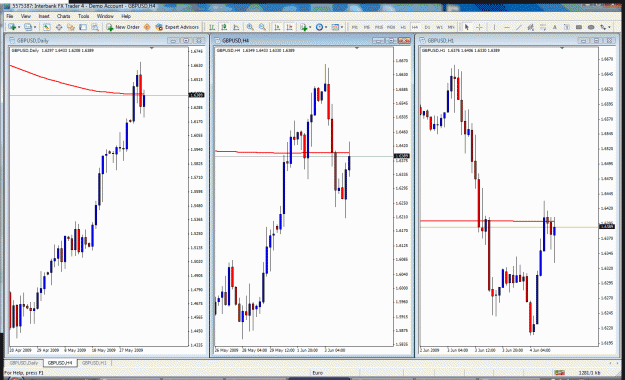Set timeframe to M30
The height and width of the screenshot is (380, 625).
[391, 27]
